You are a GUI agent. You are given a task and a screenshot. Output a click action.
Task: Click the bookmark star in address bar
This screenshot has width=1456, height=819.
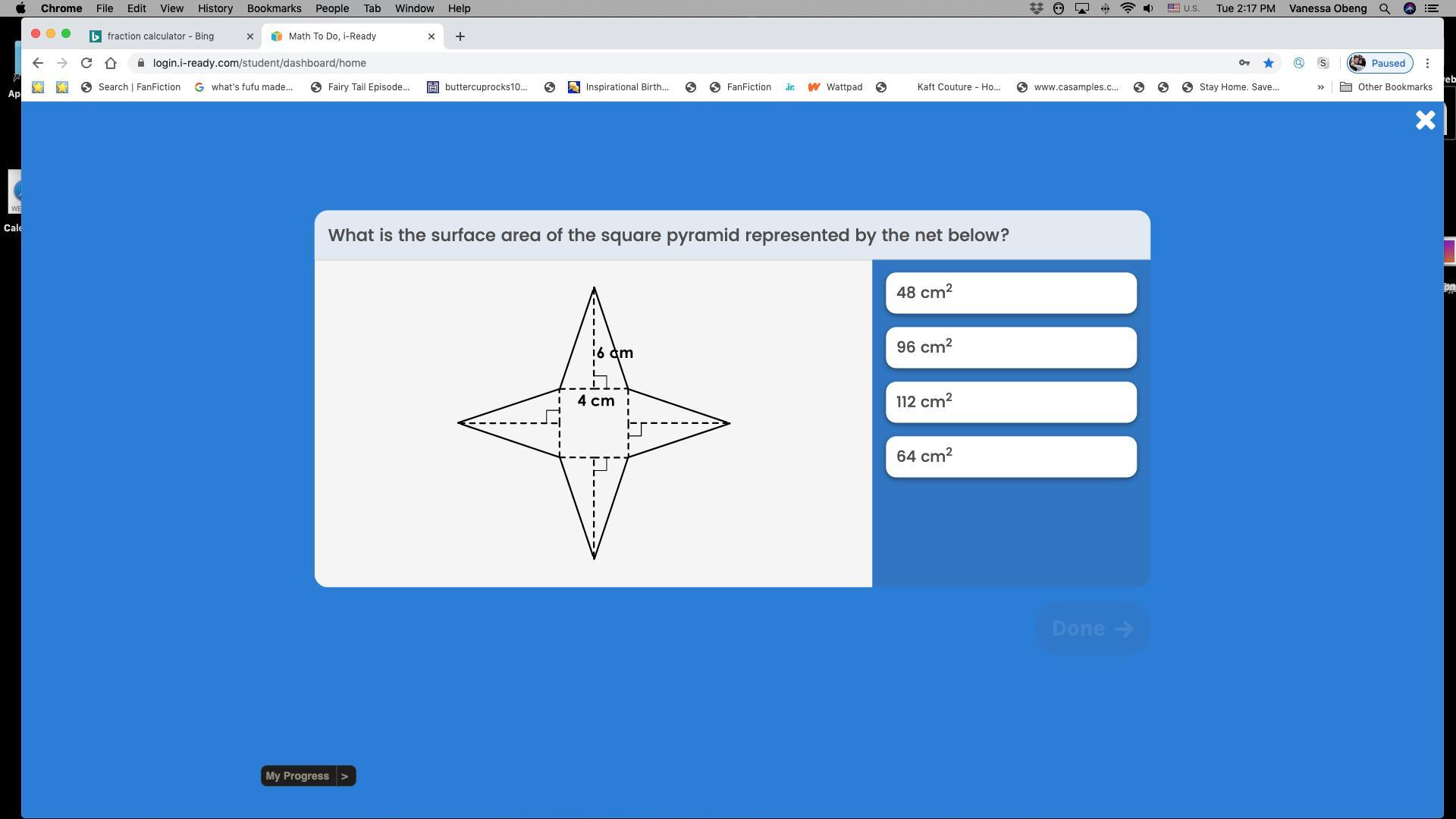(1268, 63)
